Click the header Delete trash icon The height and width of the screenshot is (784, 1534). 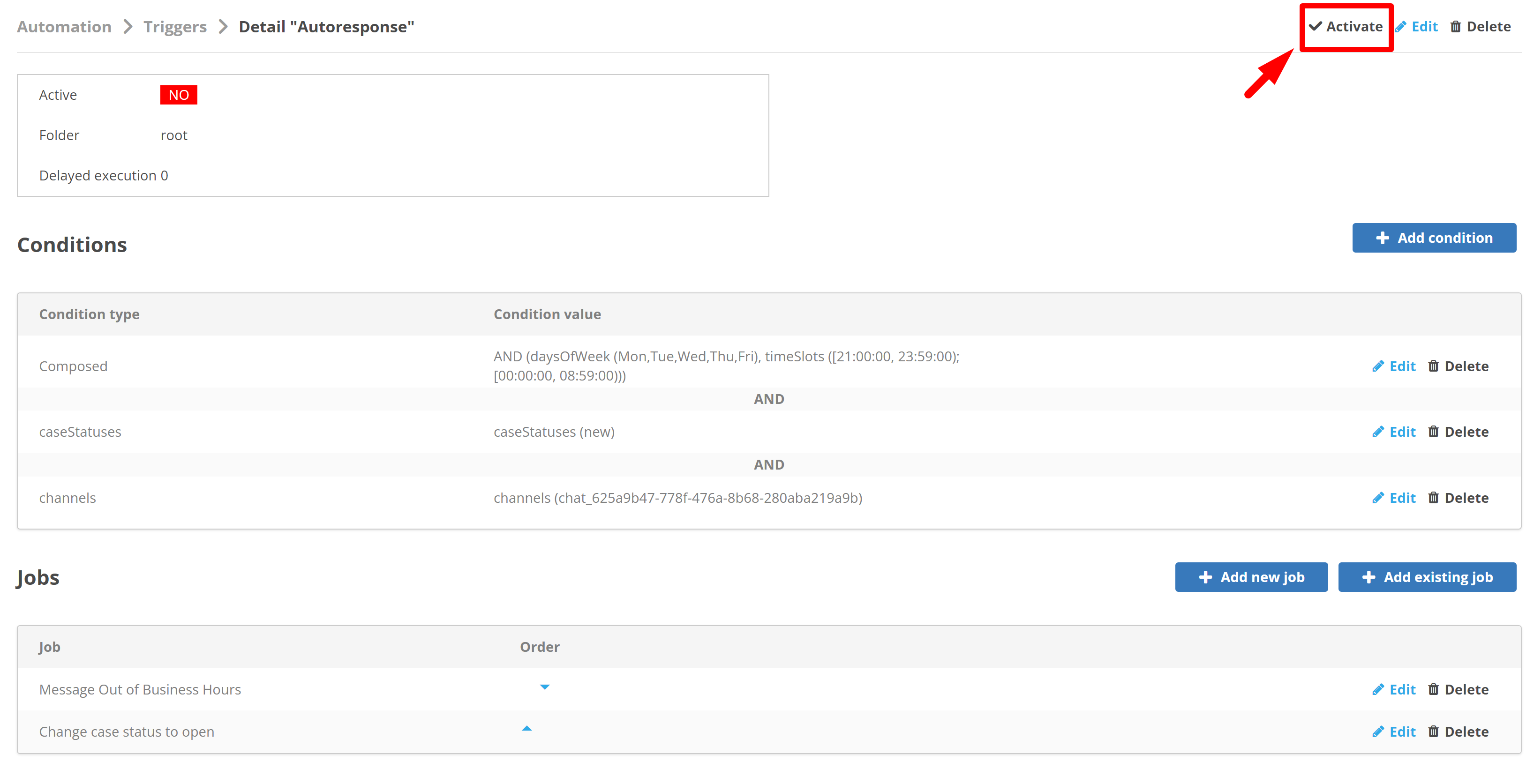[x=1455, y=27]
